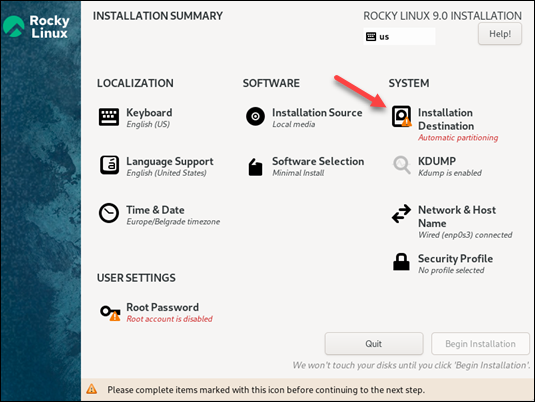
Task: Click the Network & Host Name arrows icon
Action: pyautogui.click(x=401, y=214)
